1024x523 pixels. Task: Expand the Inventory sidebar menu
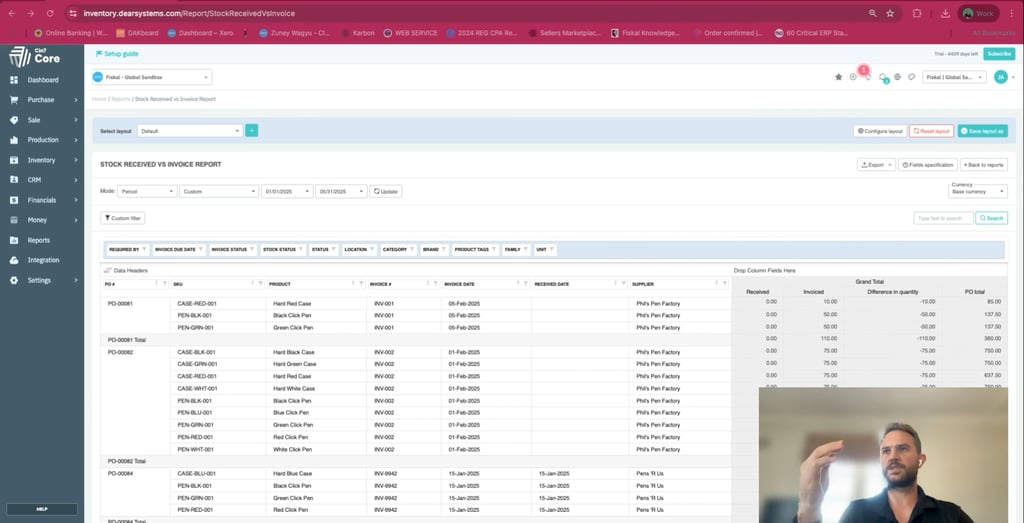[42, 160]
